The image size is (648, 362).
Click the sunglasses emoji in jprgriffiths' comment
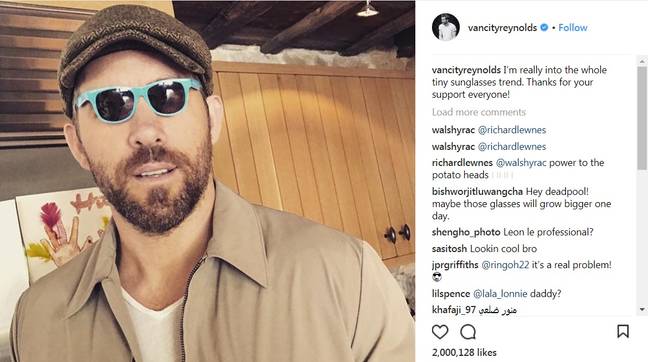coord(437,277)
